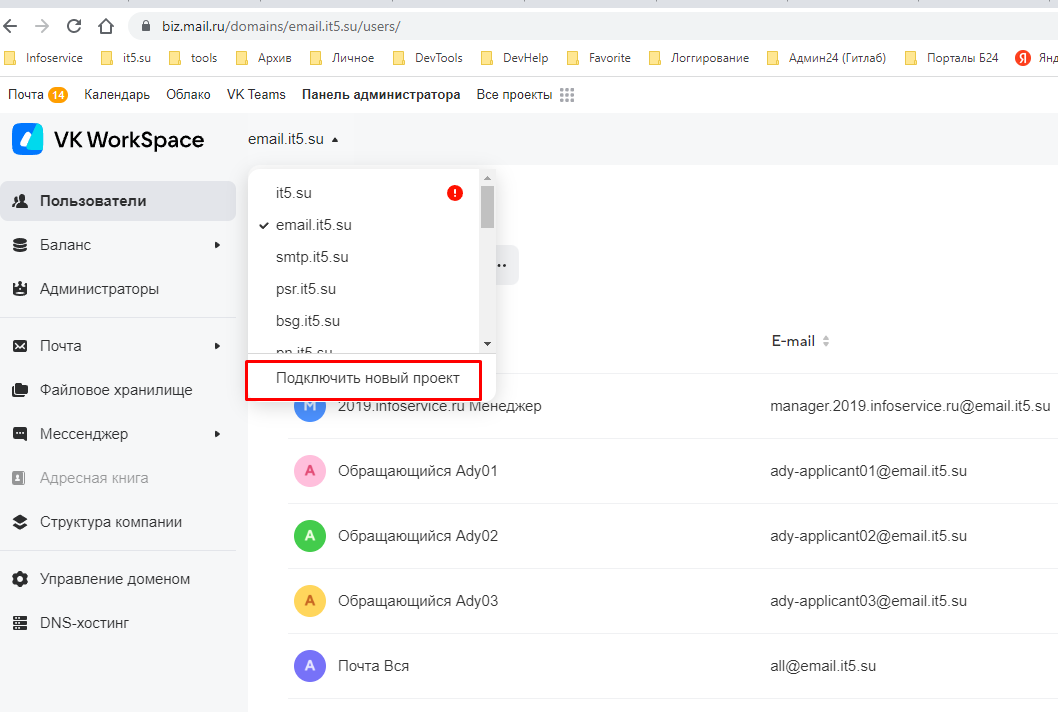
Task: Sort users by E-mail column
Action: coord(800,341)
